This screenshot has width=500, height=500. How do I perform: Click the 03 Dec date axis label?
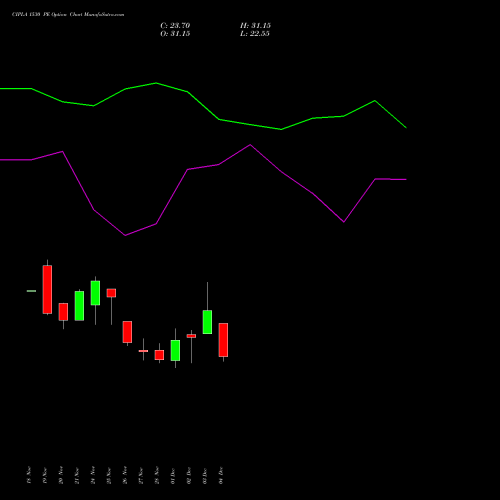205,475
